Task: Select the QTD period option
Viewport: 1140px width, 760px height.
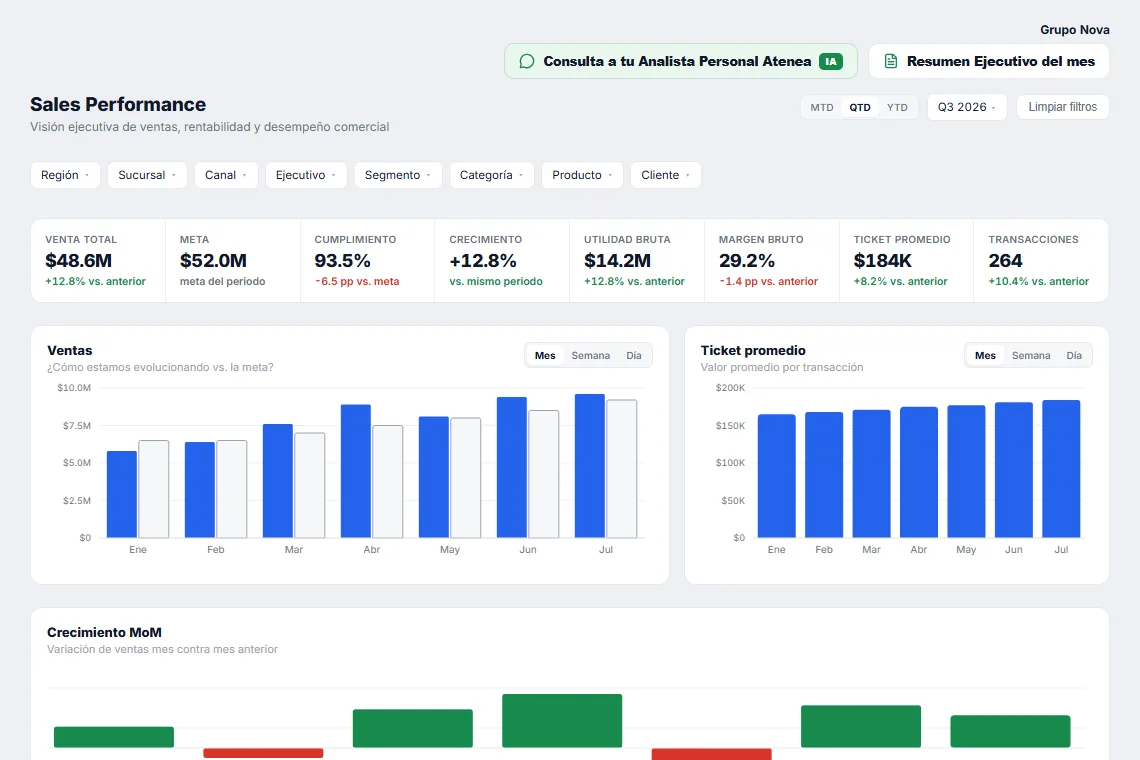Action: tap(860, 108)
